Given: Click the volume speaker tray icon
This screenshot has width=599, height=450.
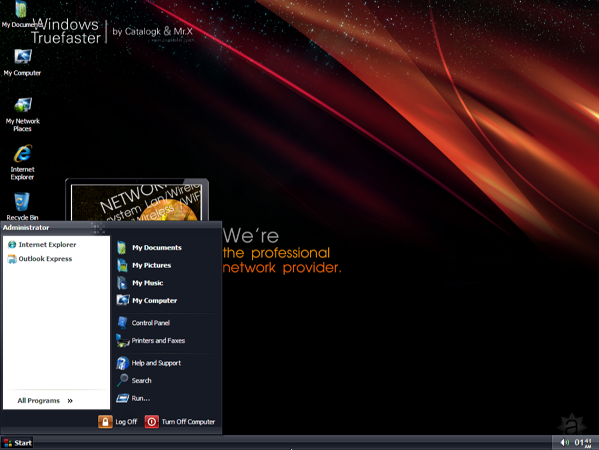Looking at the screenshot, I should pyautogui.click(x=564, y=442).
